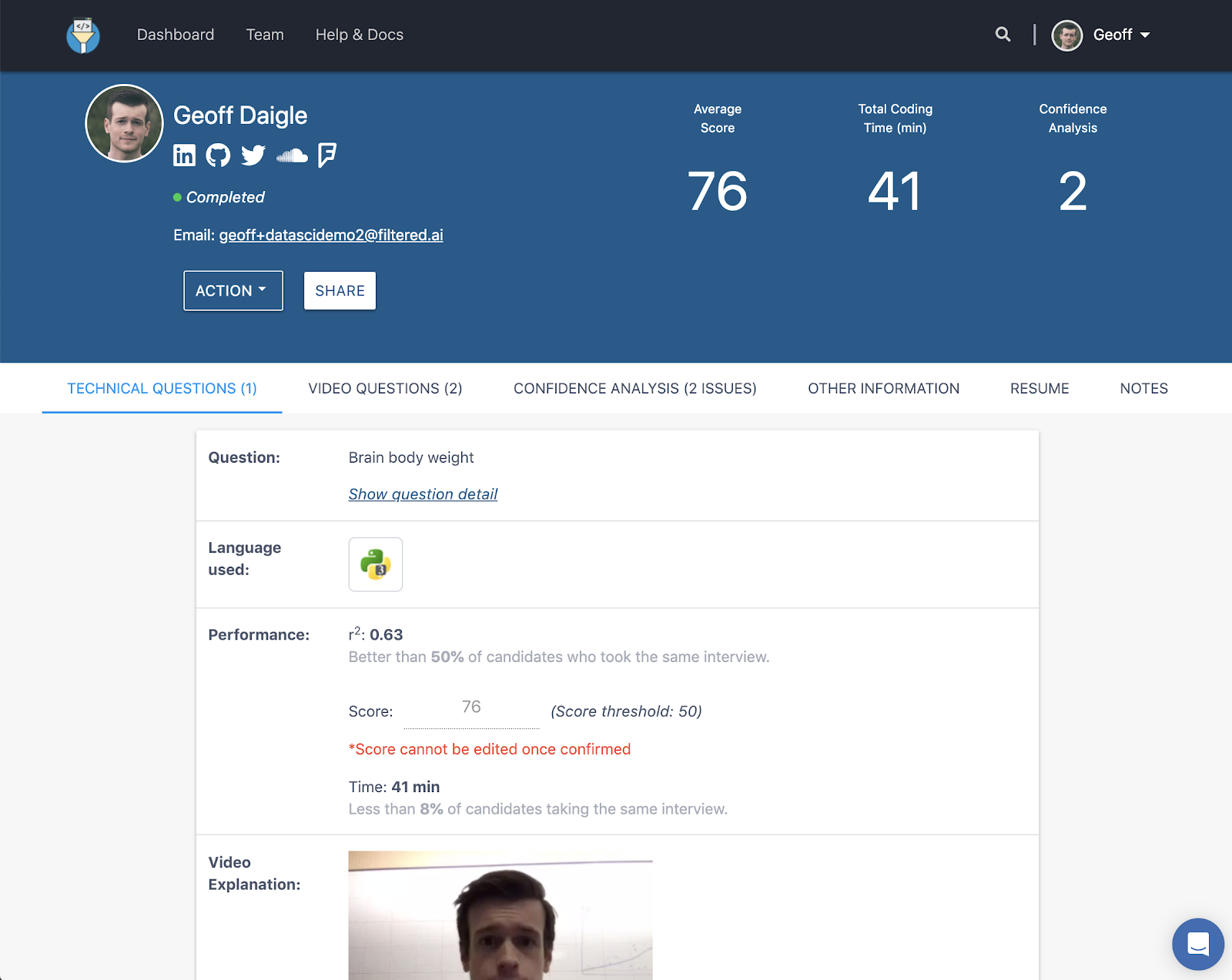This screenshot has height=980, width=1232.
Task: Expand Show question detail
Action: pos(423,494)
